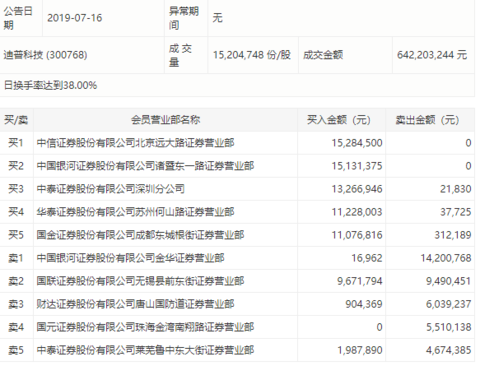Click the buy amount 16,962
The height and width of the screenshot is (366, 480).
coord(367,258)
